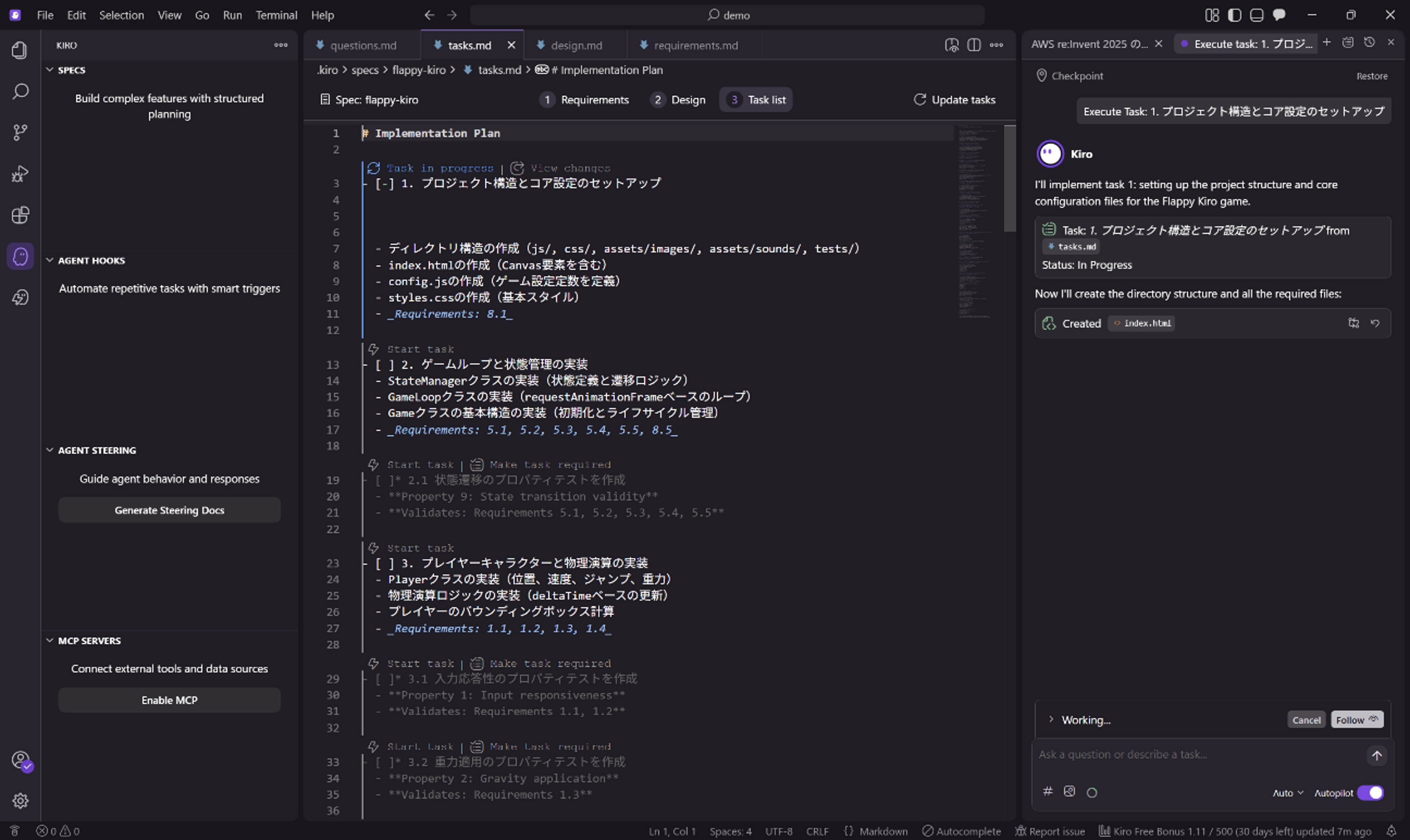Toggle the bottom panel layout icon
The image size is (1410, 840).
pyautogui.click(x=1257, y=15)
